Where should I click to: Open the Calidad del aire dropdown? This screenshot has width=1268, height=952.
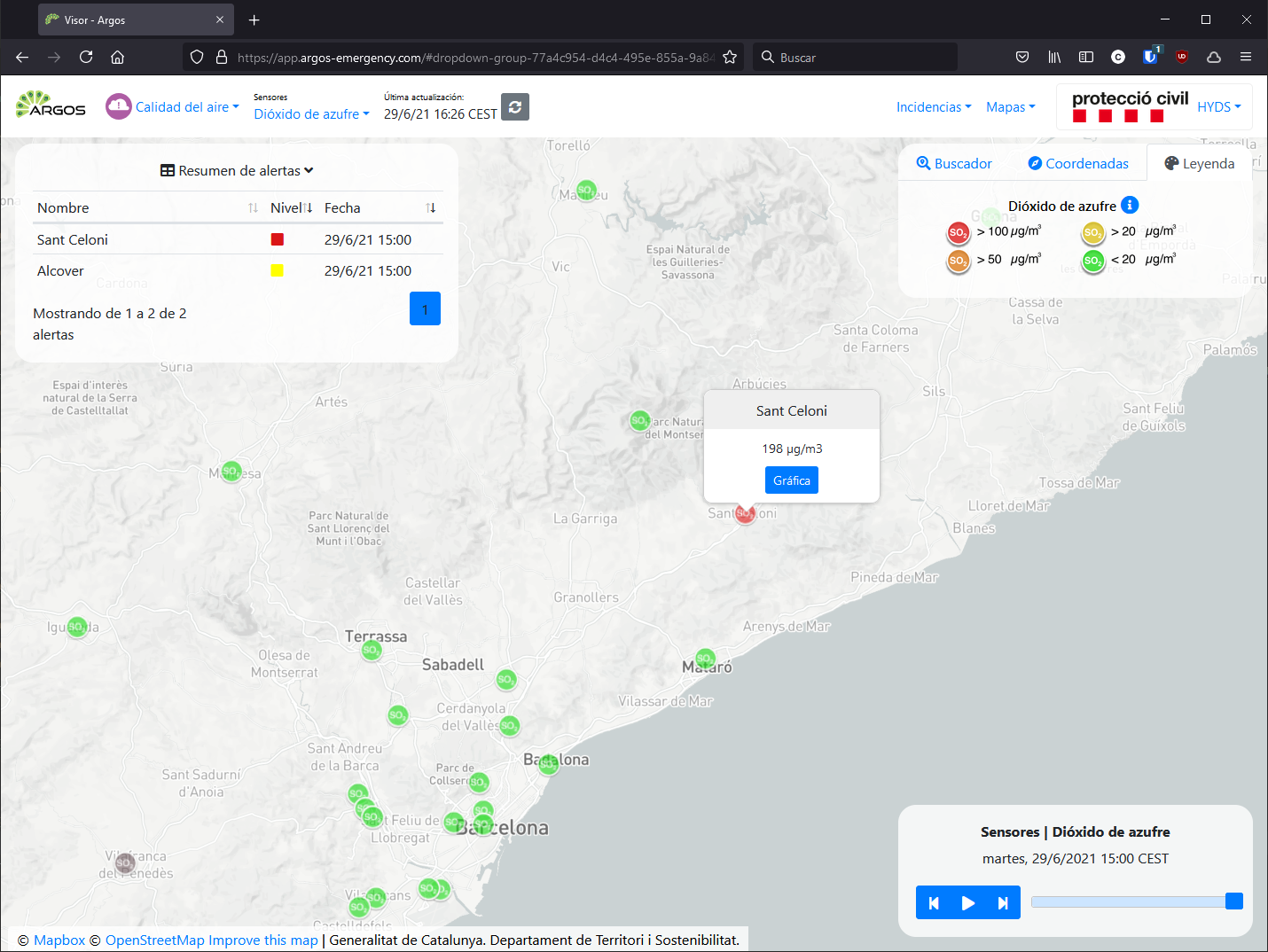tap(187, 106)
